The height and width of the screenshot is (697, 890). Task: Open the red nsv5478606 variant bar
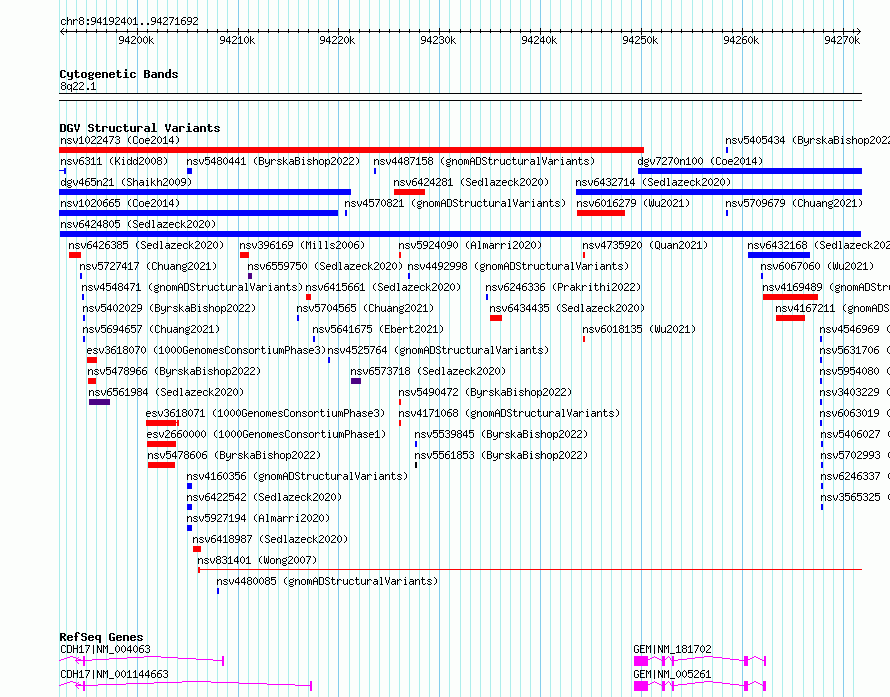point(161,465)
